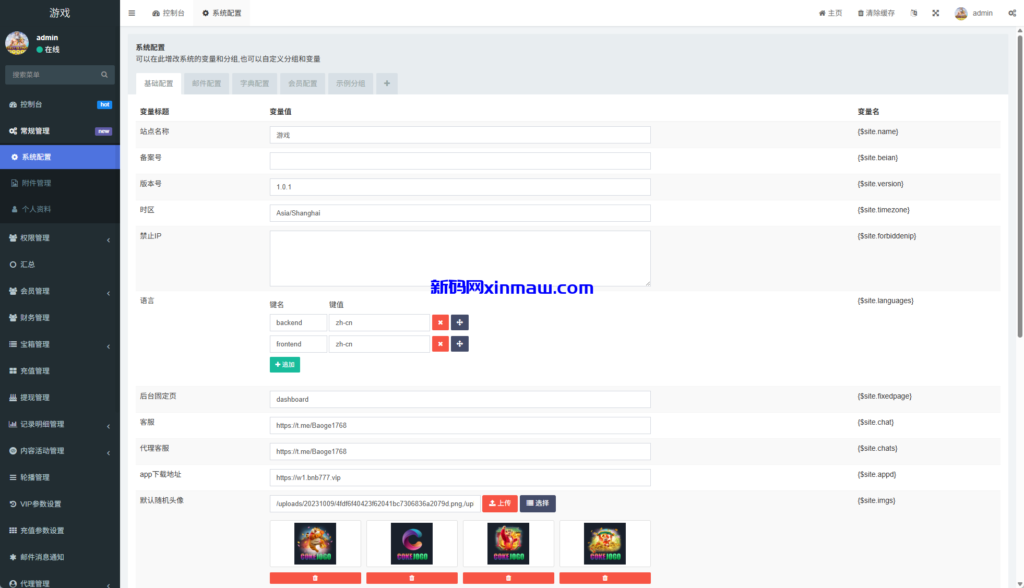Viewport: 1024px width, 588px height.
Task: Click the 追加 green add button
Action: tap(284, 364)
